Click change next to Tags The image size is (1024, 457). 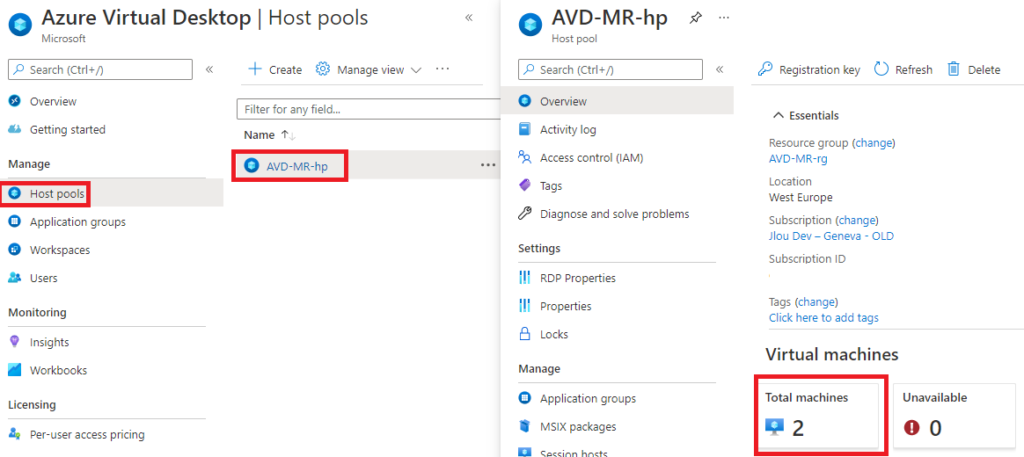pyautogui.click(x=818, y=302)
